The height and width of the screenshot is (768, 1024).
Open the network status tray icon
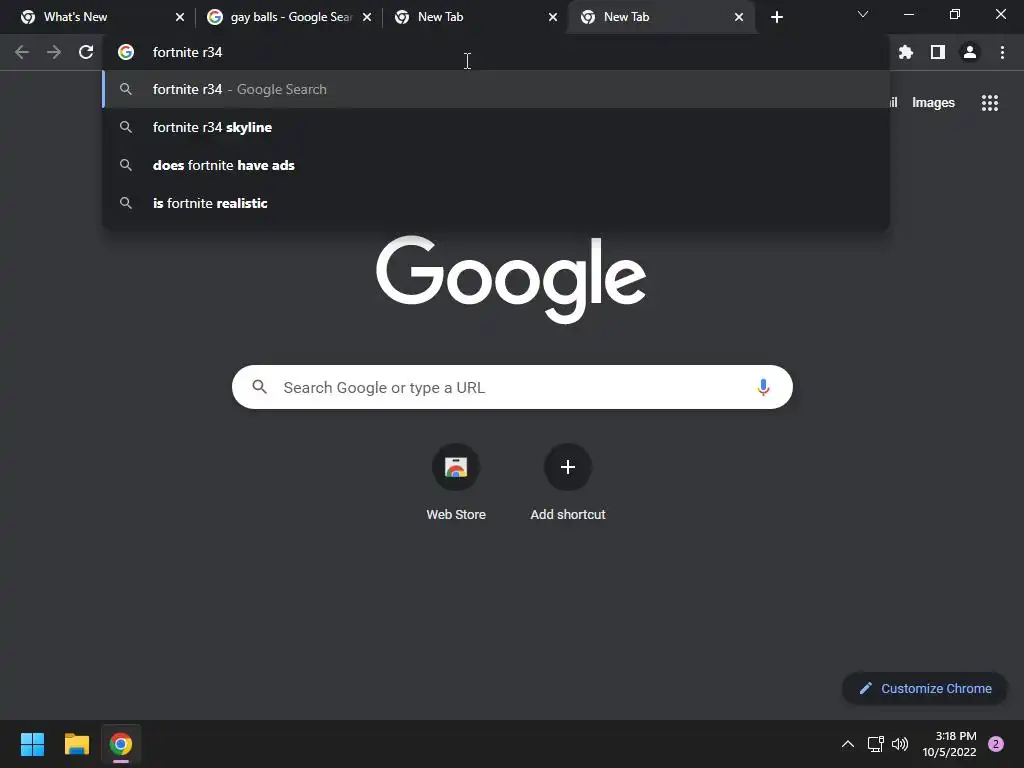pyautogui.click(x=875, y=744)
